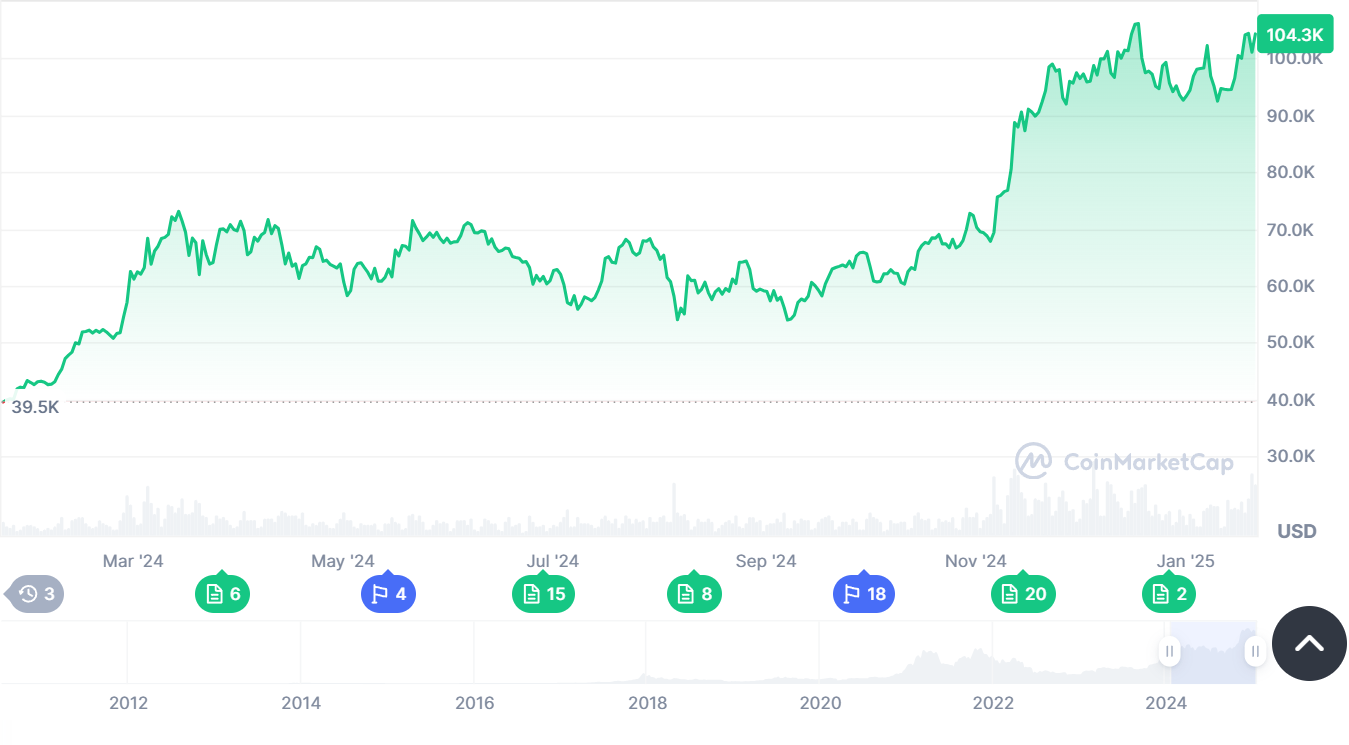This screenshot has width=1349, height=745.
Task: Open the blue flag marker labeled 4
Action: point(388,594)
